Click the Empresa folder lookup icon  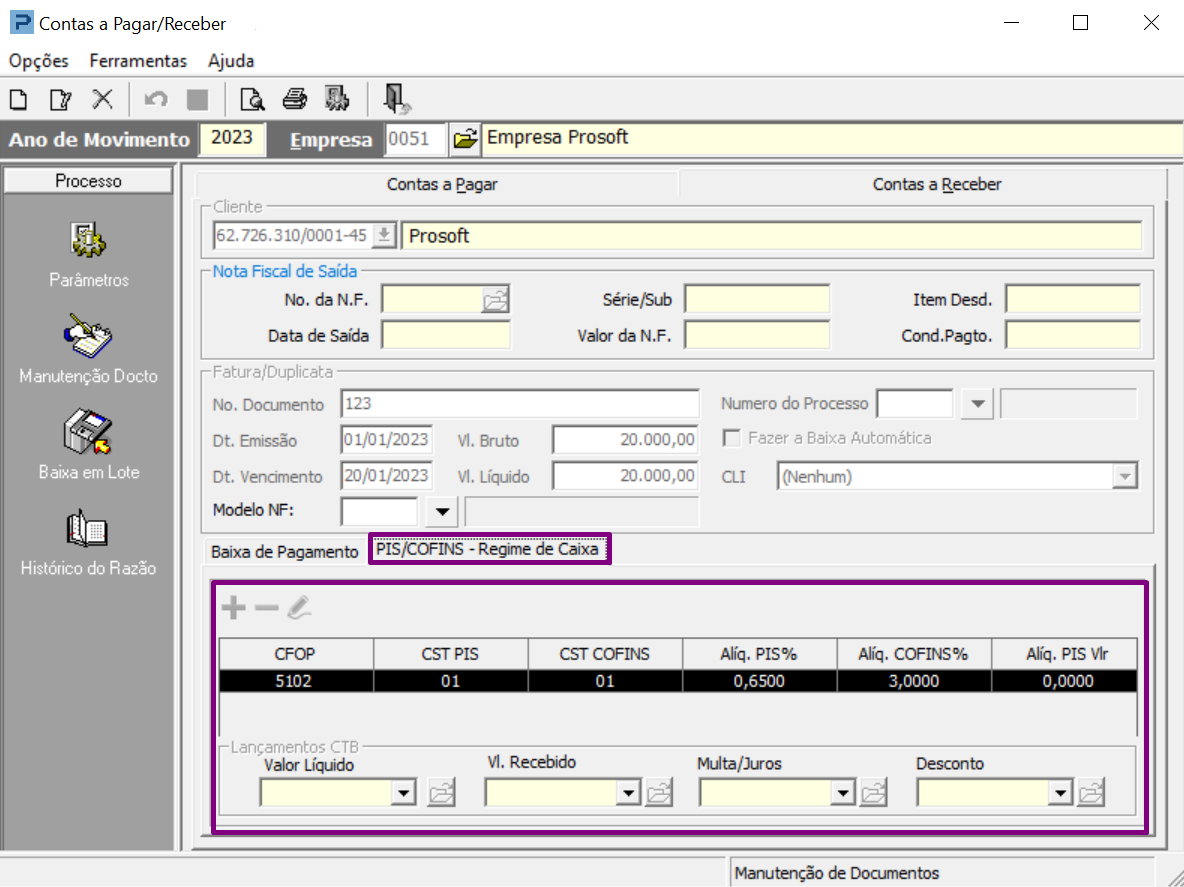coord(464,139)
